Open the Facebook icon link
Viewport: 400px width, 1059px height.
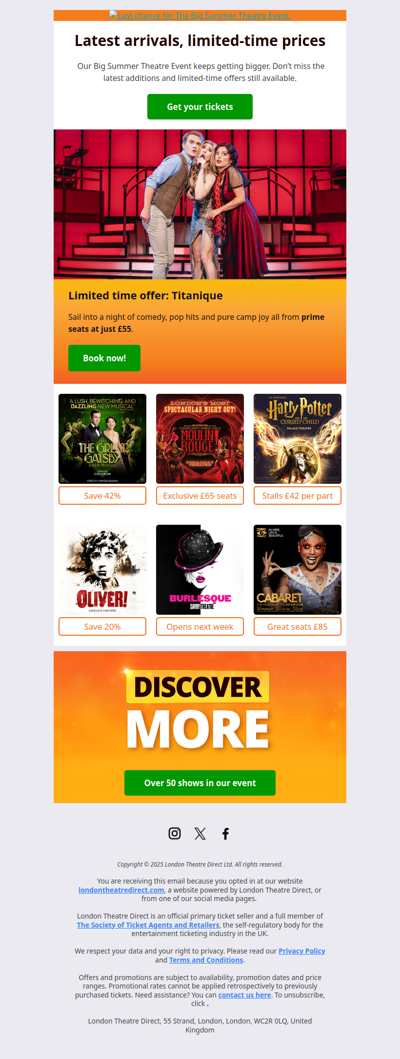[x=226, y=833]
